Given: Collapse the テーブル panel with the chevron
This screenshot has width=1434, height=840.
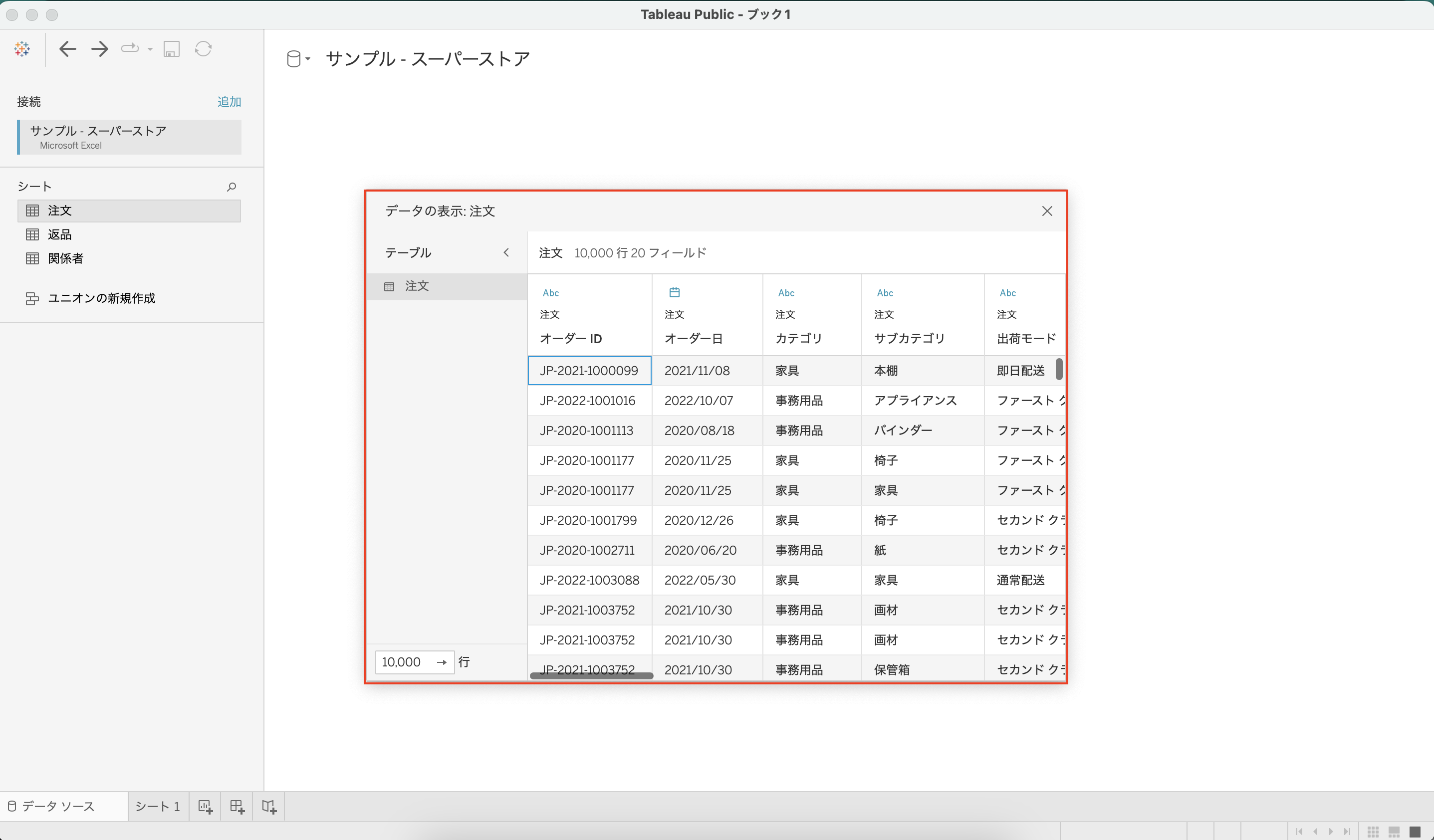Looking at the screenshot, I should pos(506,252).
